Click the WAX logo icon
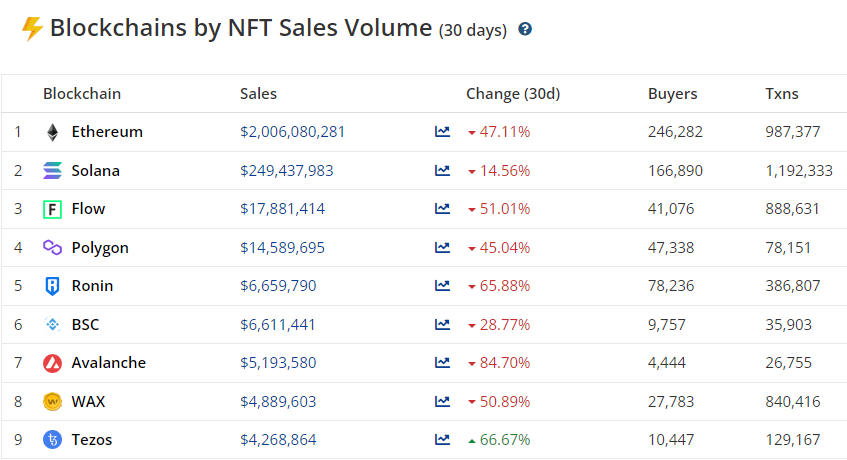 click(52, 402)
